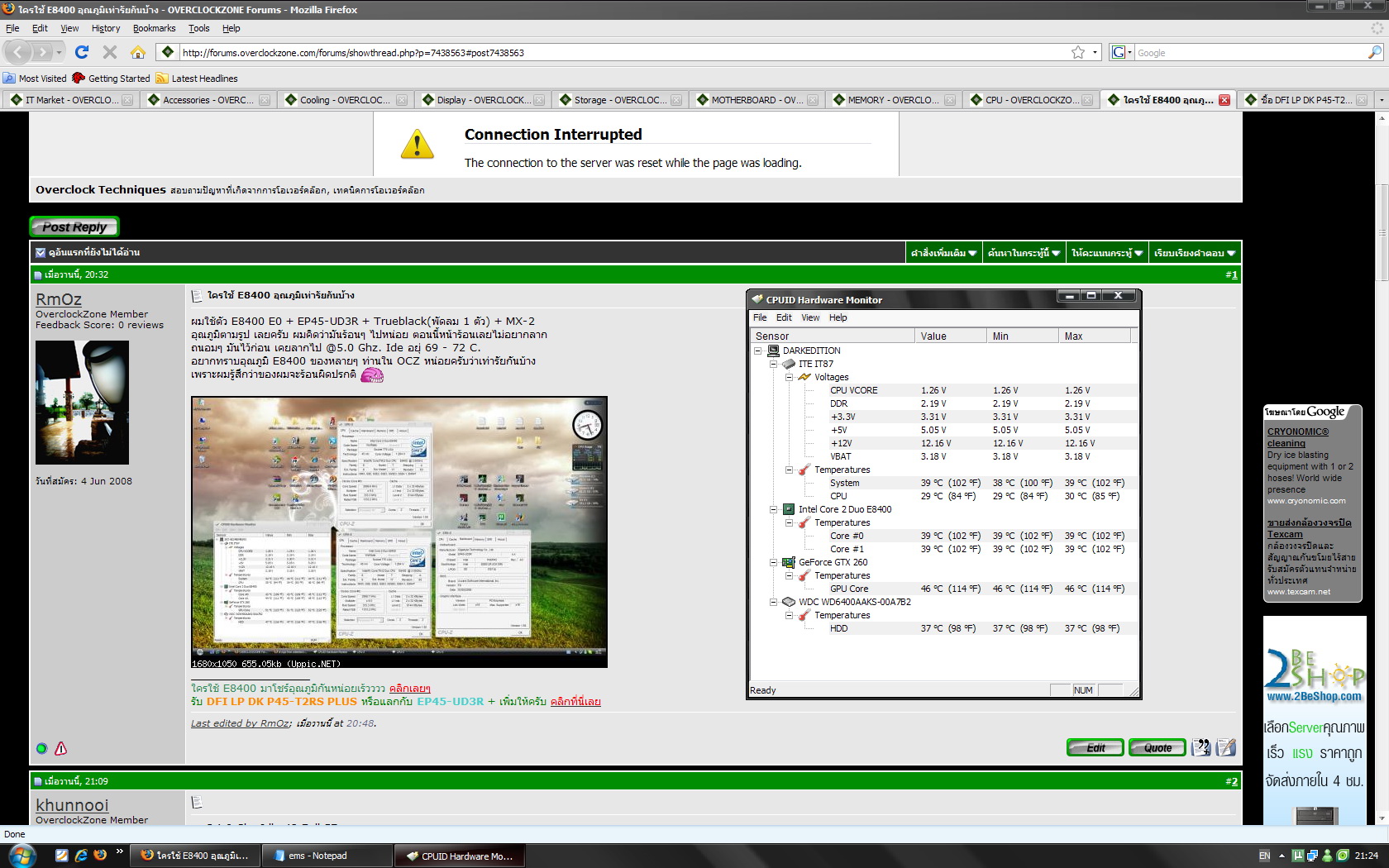Screen dimensions: 1389x868
Task: Show hidden system tray icons
Action: click(x=1282, y=856)
